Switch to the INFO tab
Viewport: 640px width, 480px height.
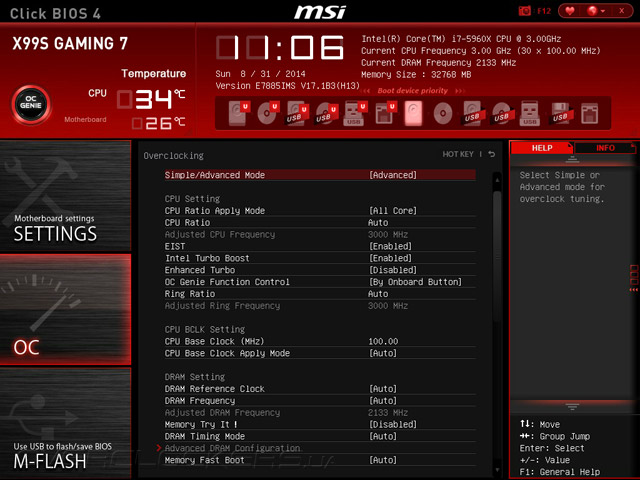[x=605, y=148]
